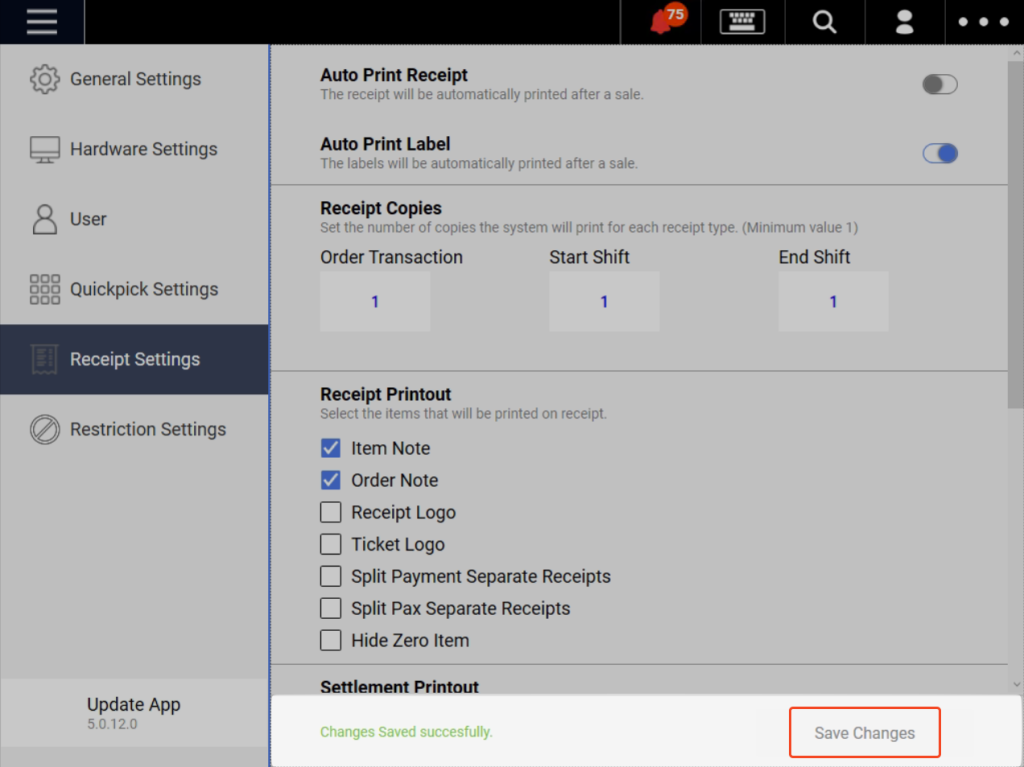Open the hamburger menu
The width and height of the screenshot is (1024, 767).
[x=42, y=22]
